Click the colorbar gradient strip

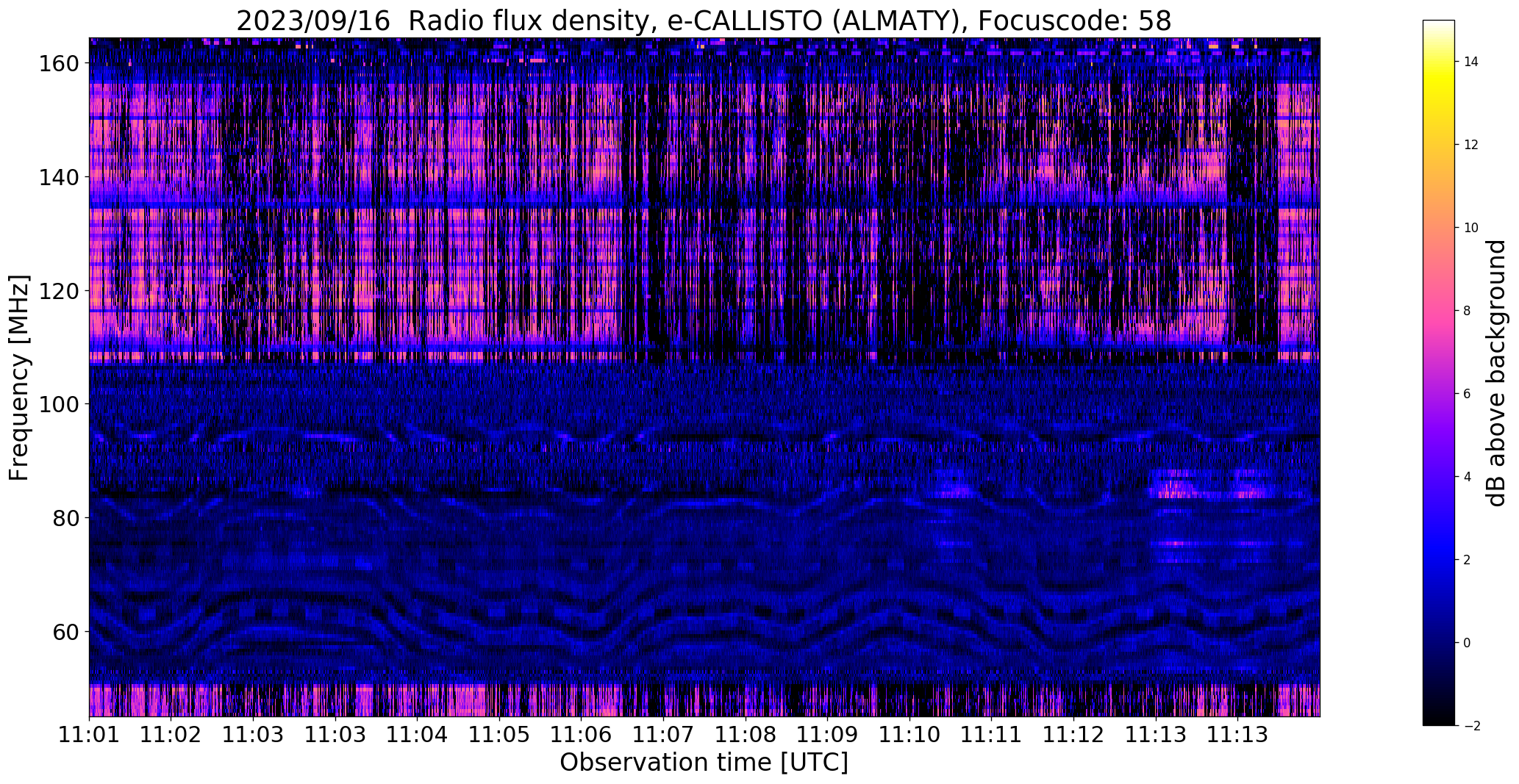tap(1439, 373)
